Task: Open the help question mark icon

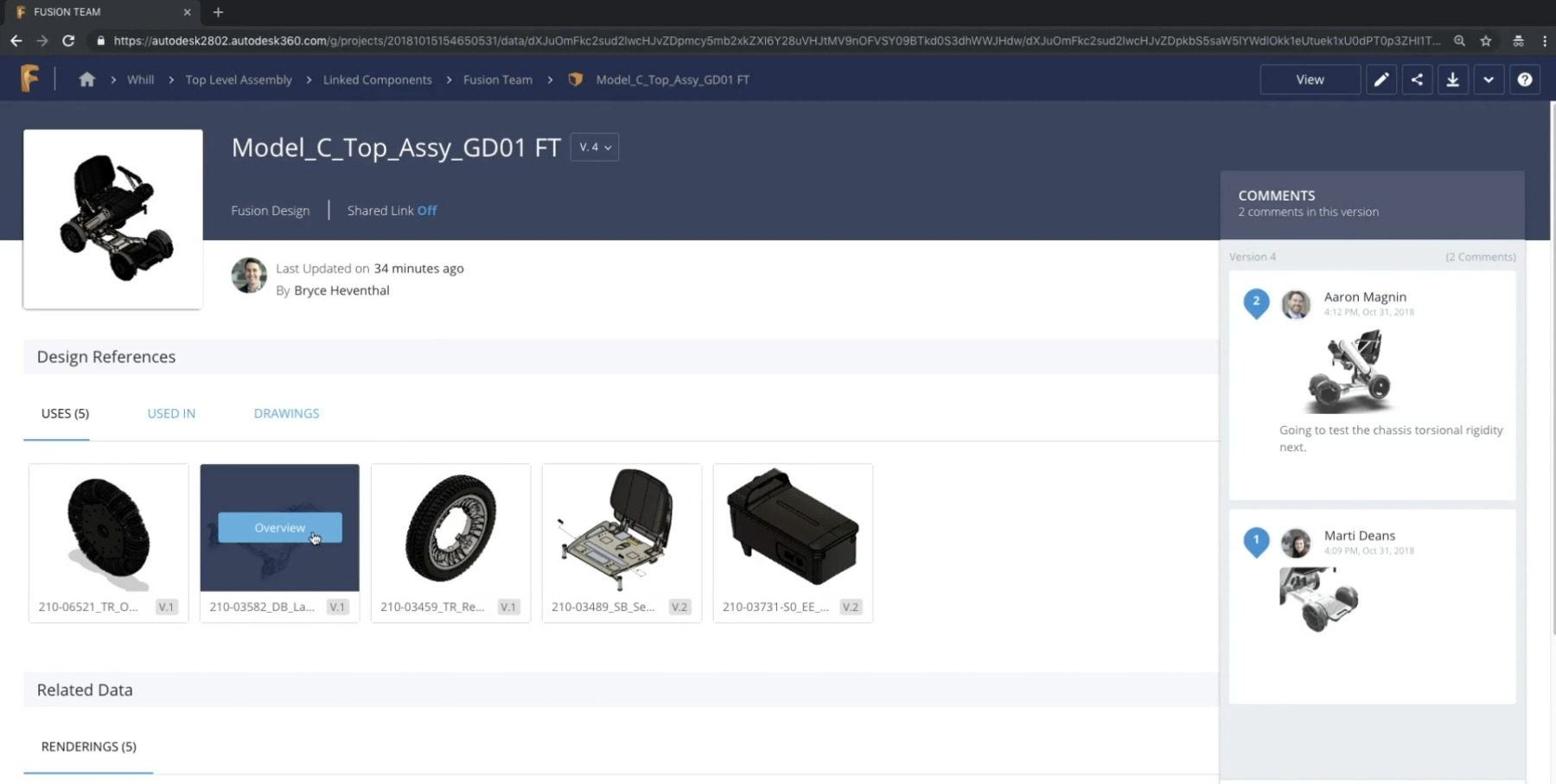Action: click(1525, 80)
